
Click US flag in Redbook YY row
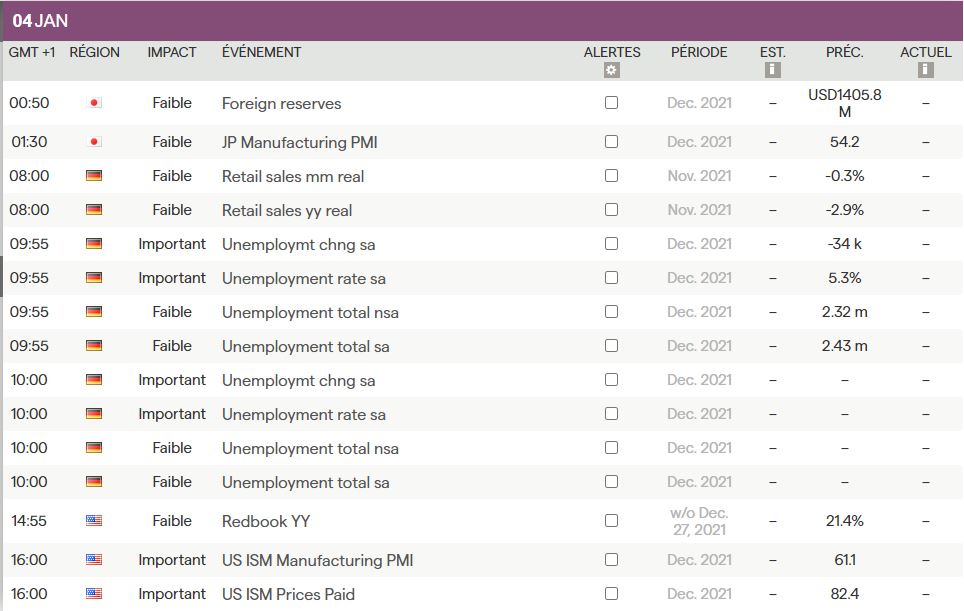(x=94, y=521)
